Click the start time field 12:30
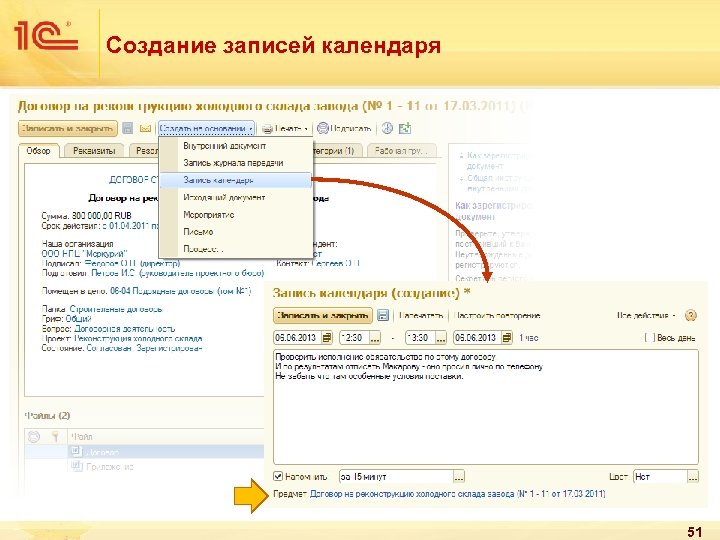The height and width of the screenshot is (540, 720). pos(354,338)
